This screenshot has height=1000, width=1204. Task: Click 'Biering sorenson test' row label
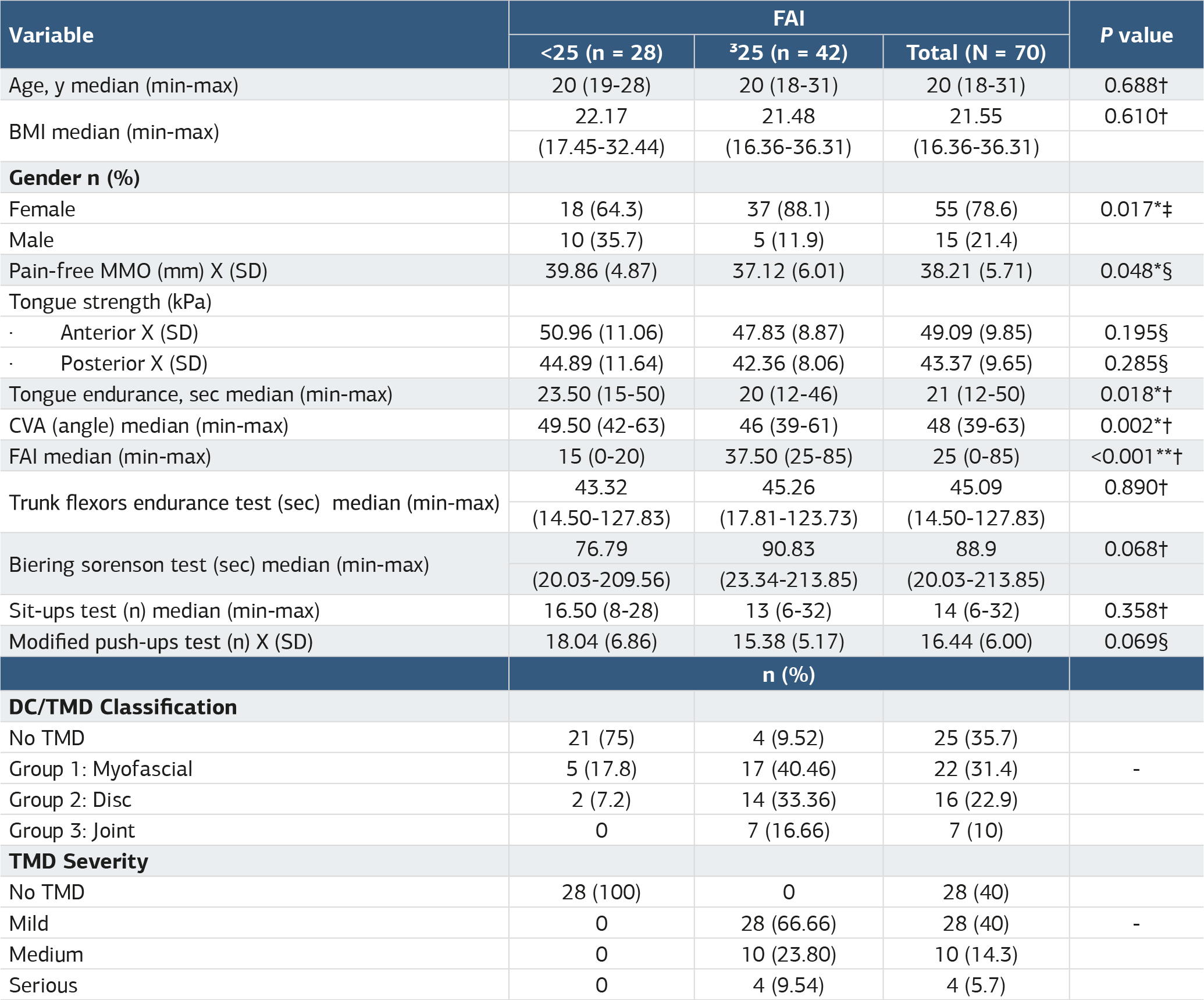(x=219, y=565)
